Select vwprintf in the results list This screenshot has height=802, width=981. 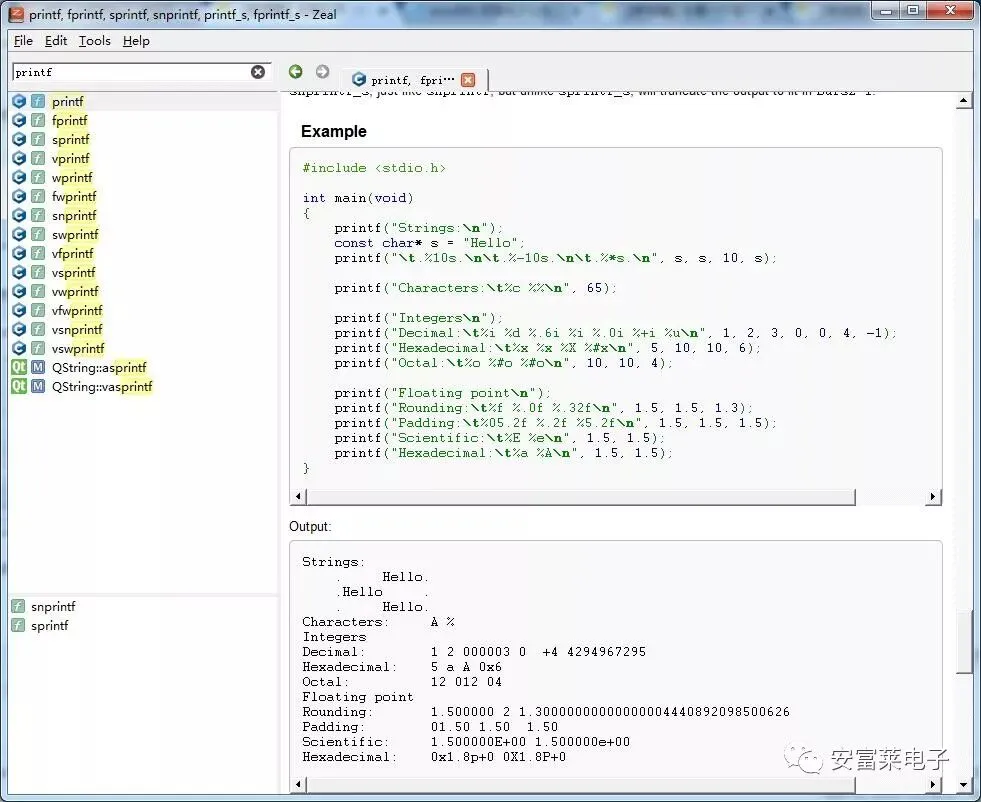click(75, 291)
